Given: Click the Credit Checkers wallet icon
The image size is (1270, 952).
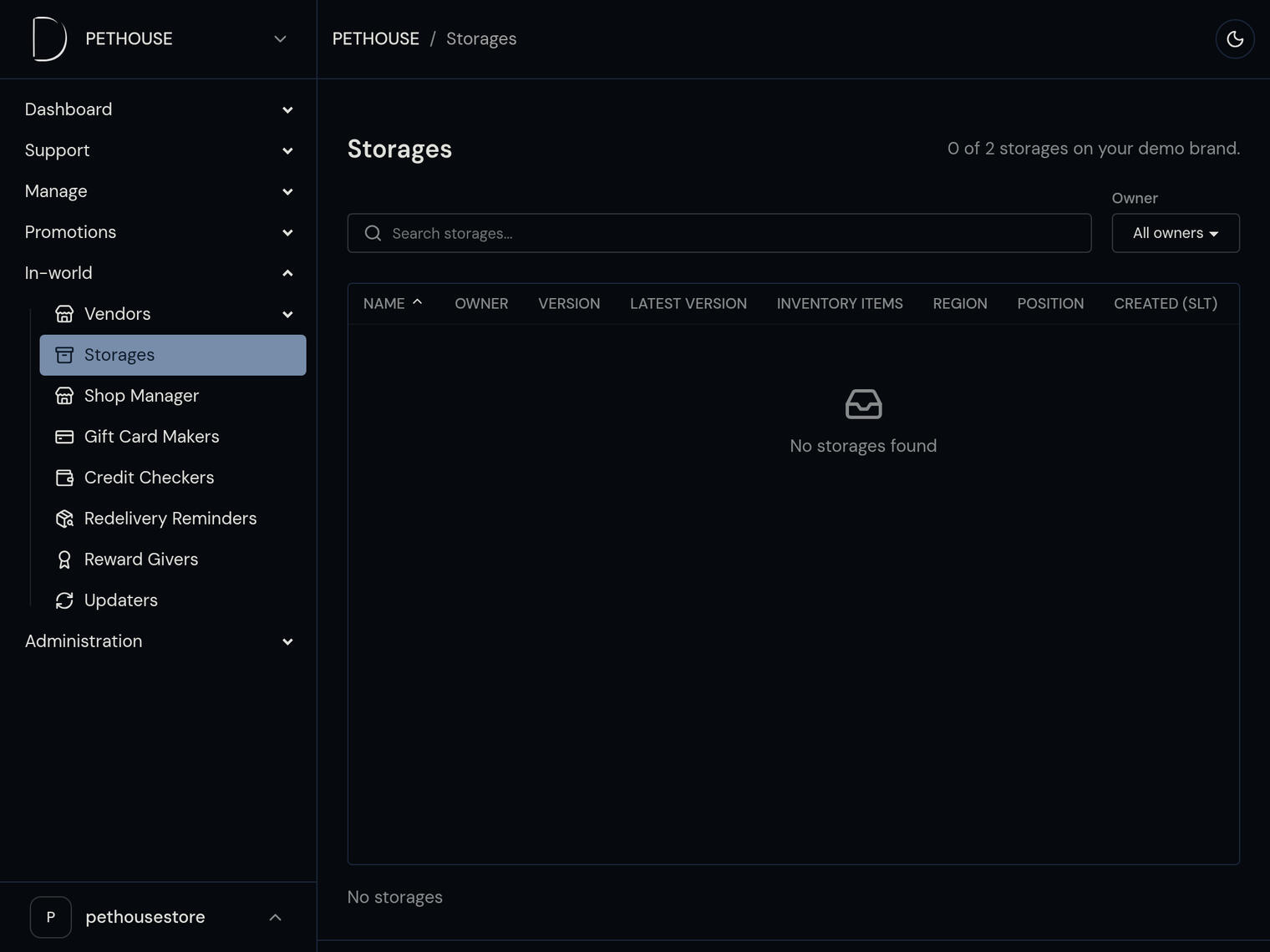Looking at the screenshot, I should pos(64,478).
